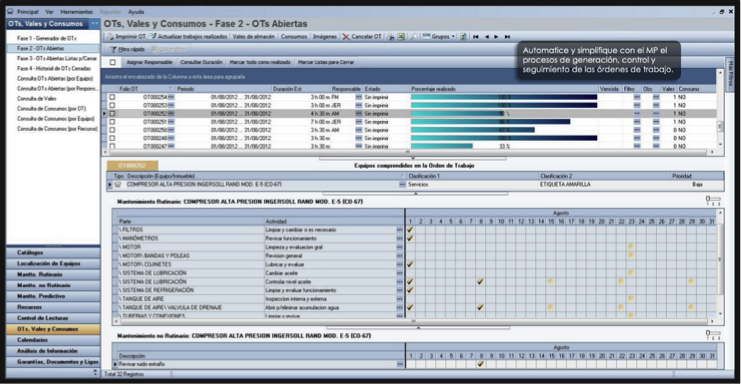This screenshot has width=741, height=384.
Task: Expand the Recursos sidebar section
Action: [53, 307]
